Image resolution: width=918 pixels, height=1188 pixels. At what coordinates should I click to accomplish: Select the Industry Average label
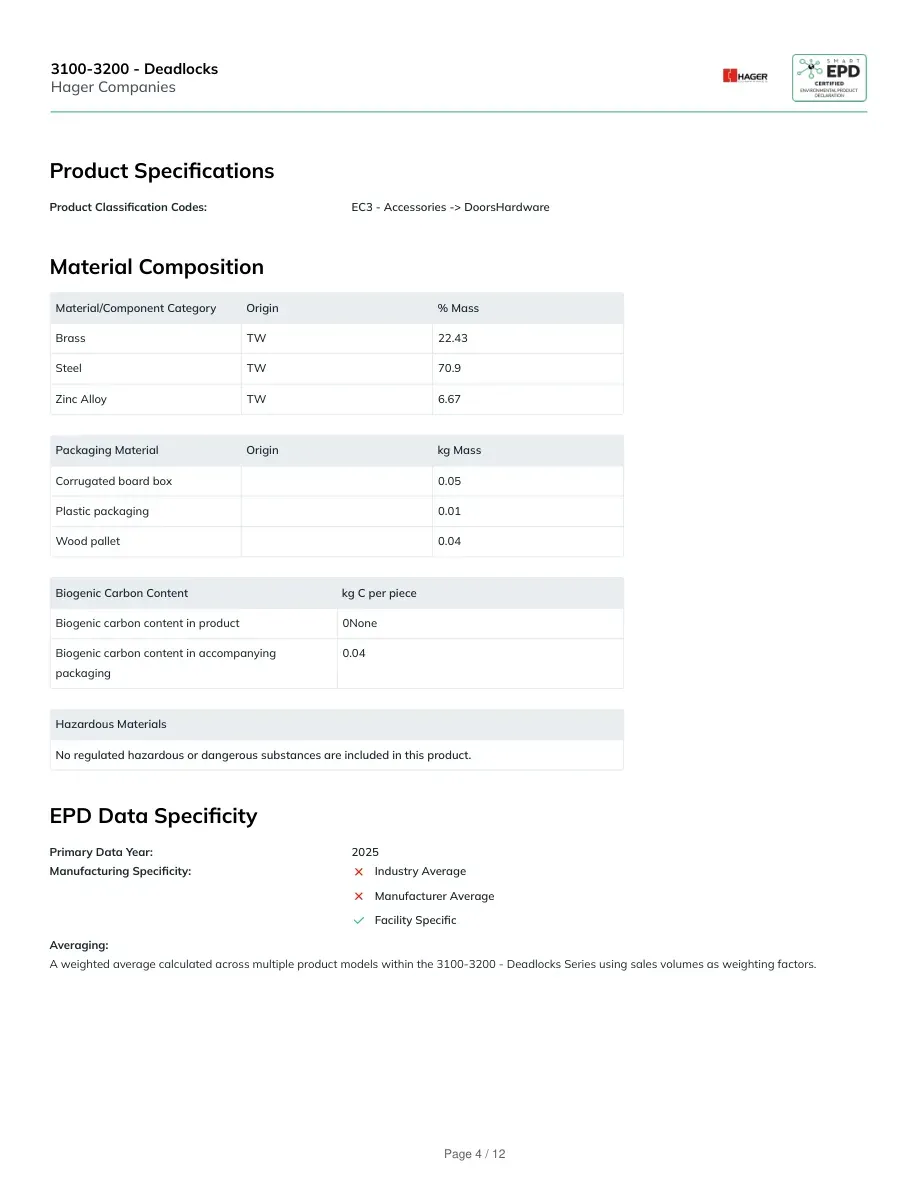420,871
